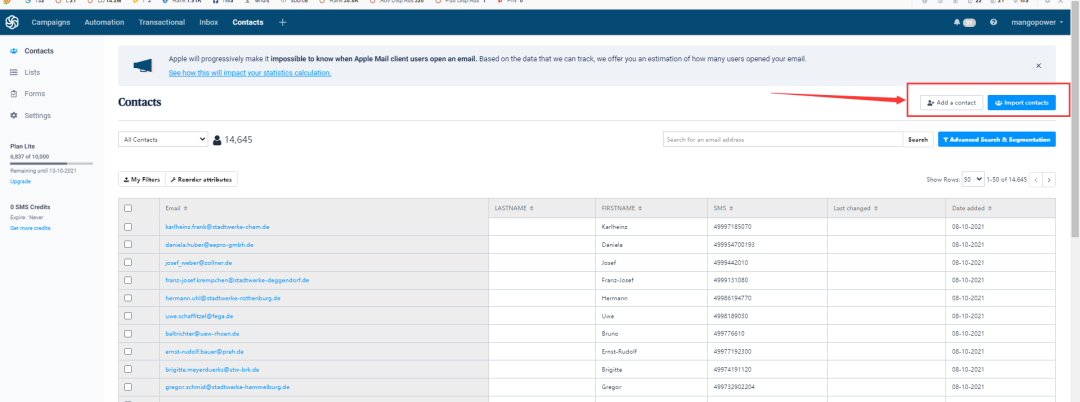Click Get more credits link
Image resolution: width=1080 pixels, height=402 pixels.
30,228
